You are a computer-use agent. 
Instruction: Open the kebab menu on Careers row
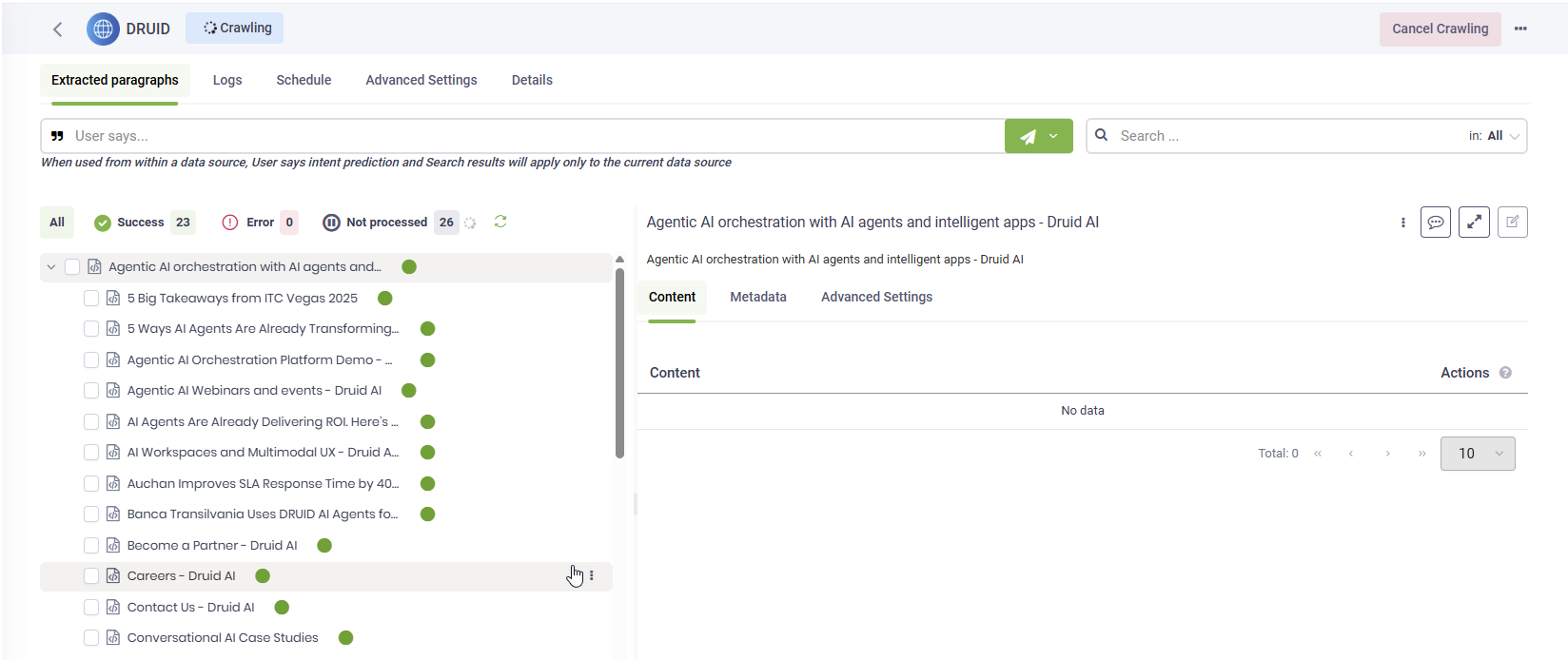click(x=592, y=575)
